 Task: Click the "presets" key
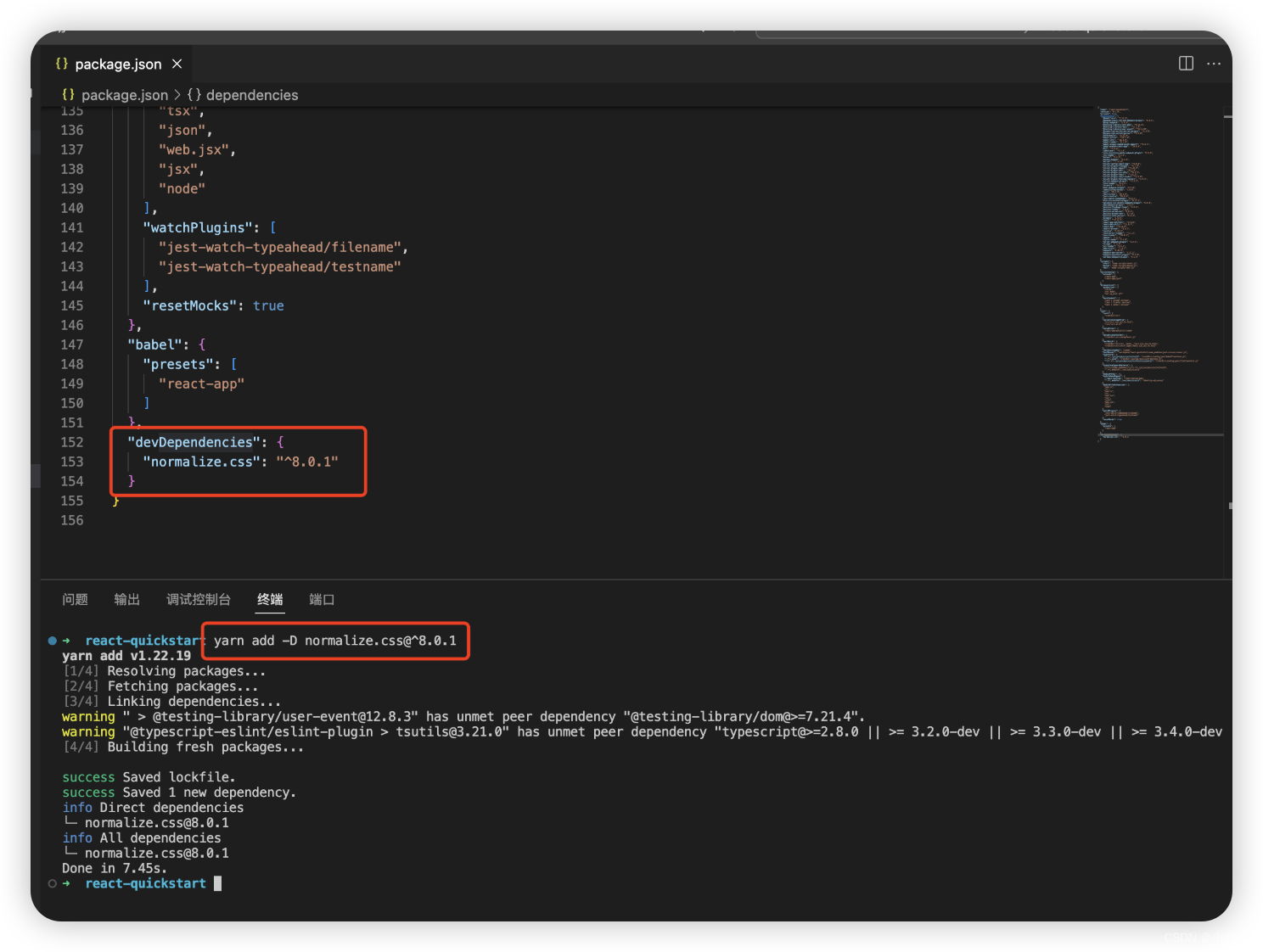(x=178, y=364)
